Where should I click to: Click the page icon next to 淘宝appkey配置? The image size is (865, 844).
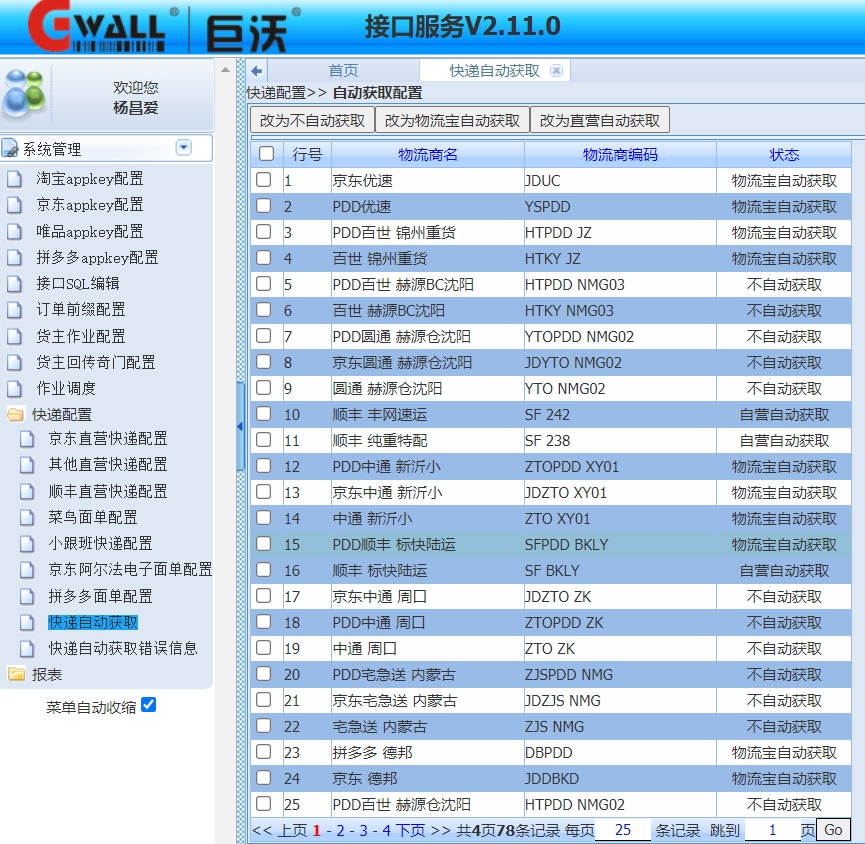[x=14, y=179]
